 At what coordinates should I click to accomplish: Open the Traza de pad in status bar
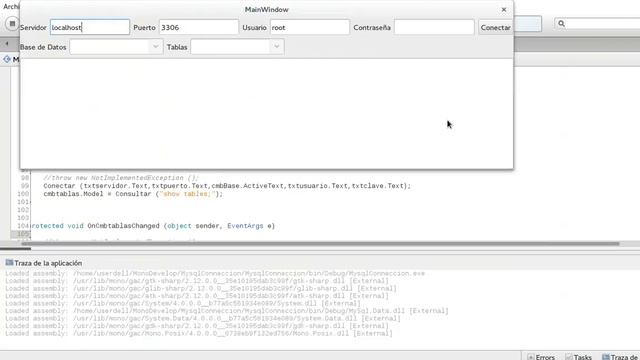[x=620, y=357]
